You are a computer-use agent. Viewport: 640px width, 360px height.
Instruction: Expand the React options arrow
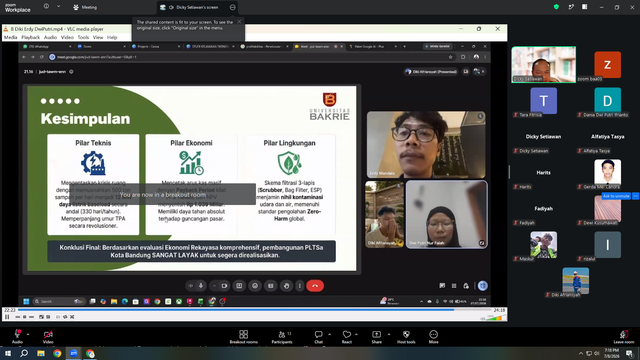[356, 334]
